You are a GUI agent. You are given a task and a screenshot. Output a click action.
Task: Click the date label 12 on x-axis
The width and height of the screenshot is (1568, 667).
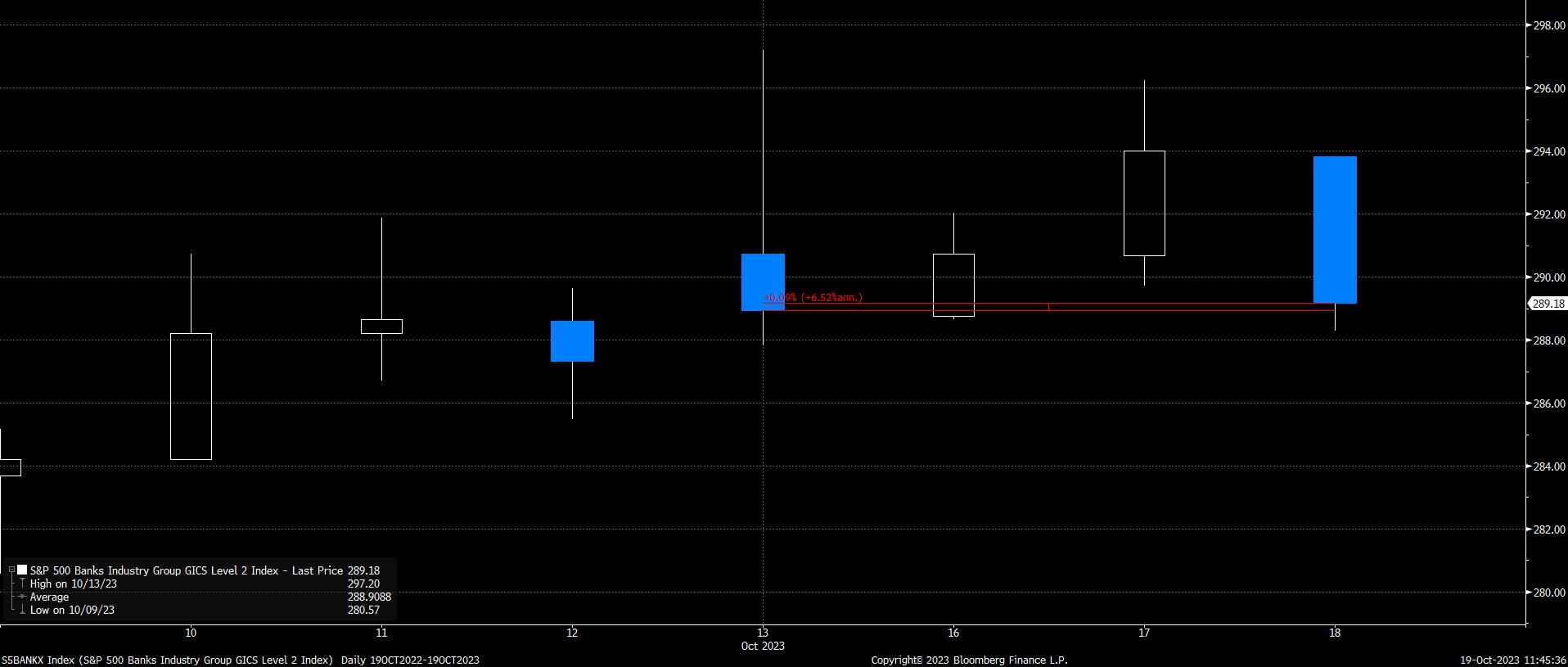(x=572, y=633)
